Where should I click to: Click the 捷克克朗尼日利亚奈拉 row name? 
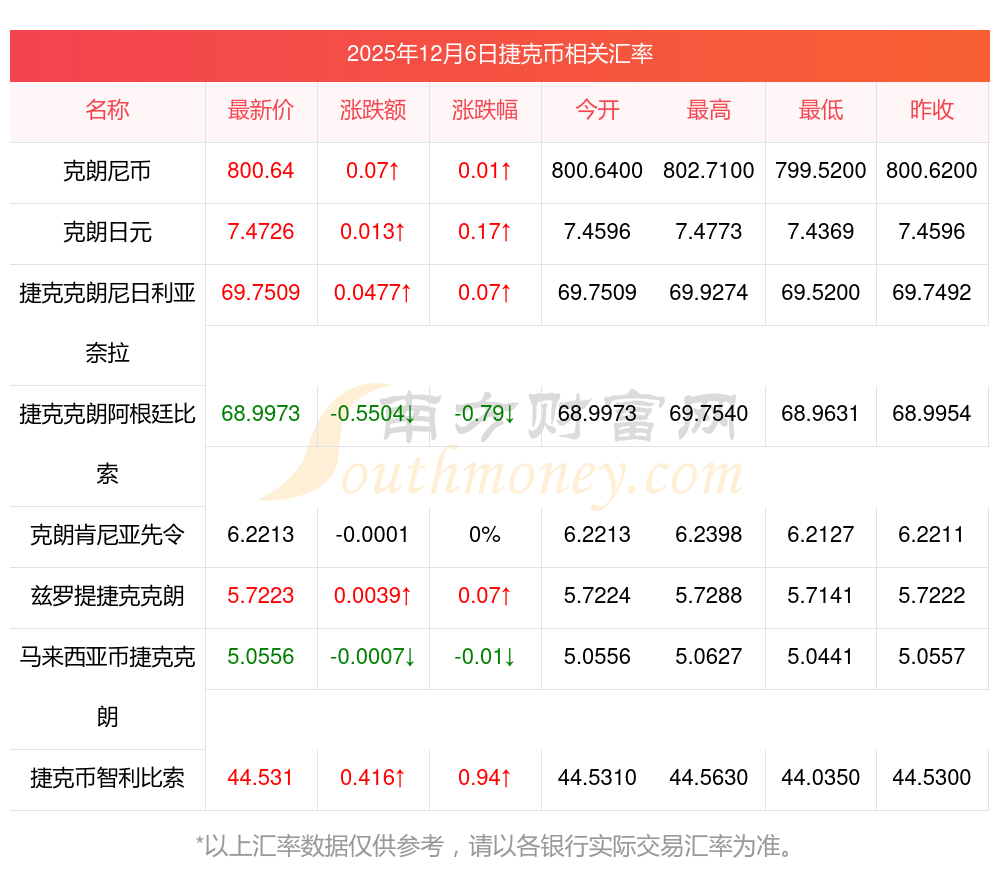107,322
